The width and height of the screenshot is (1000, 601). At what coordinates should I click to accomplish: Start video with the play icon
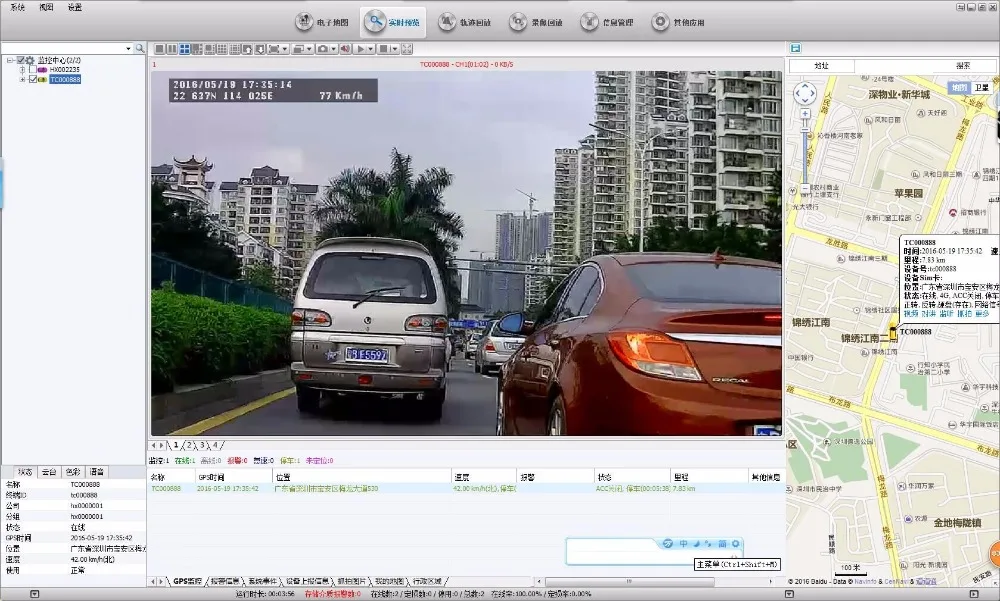(360, 49)
